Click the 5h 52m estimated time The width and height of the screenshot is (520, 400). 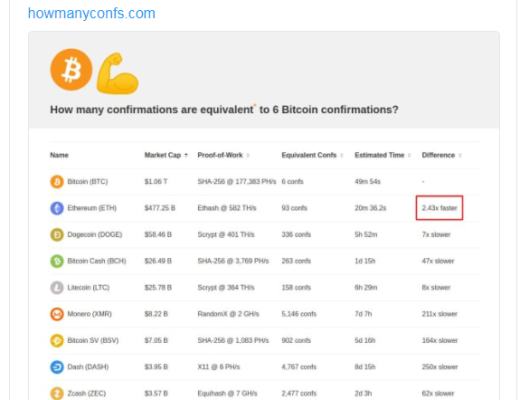click(366, 235)
